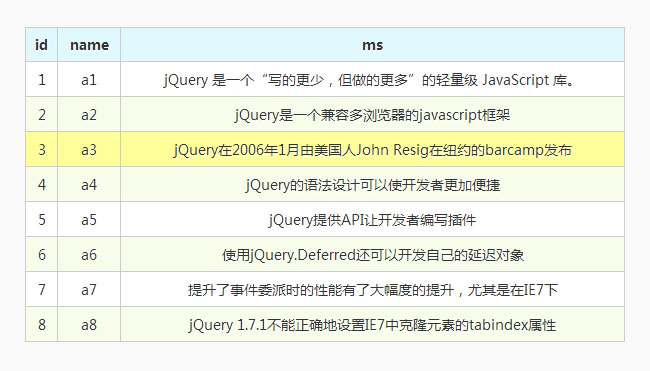Image resolution: width=650 pixels, height=371 pixels.
Task: Select the jQuery.Deferred description cell
Action: click(372, 255)
